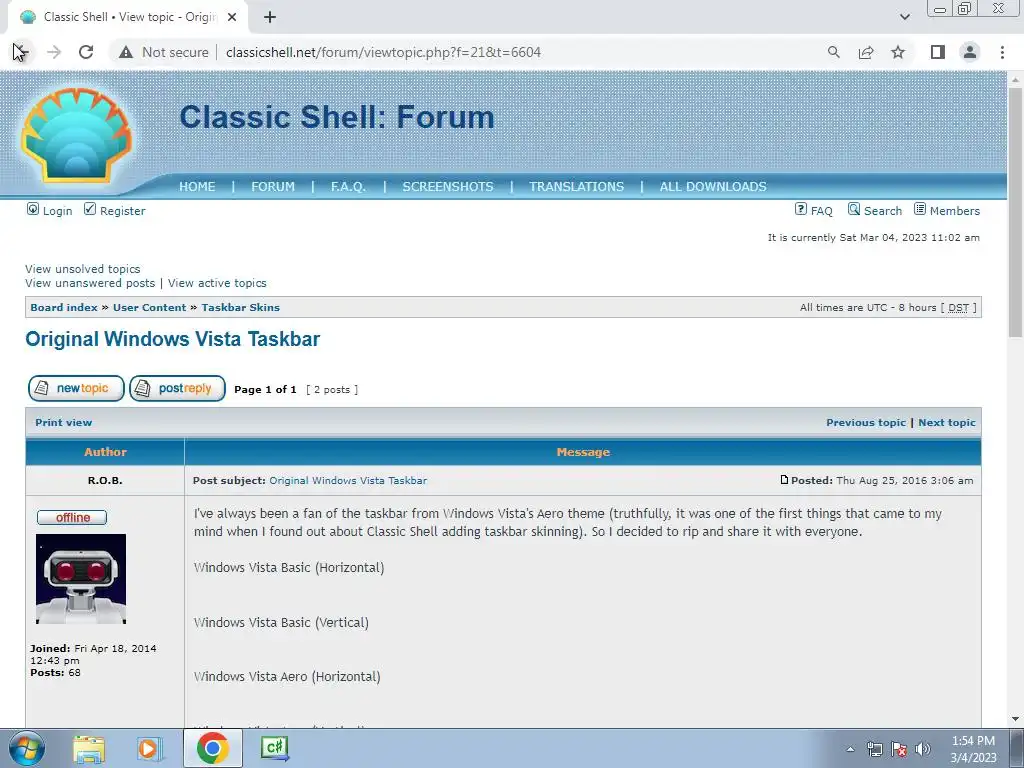The height and width of the screenshot is (768, 1024).
Task: Show hidden tray icons arrow
Action: coord(850,749)
